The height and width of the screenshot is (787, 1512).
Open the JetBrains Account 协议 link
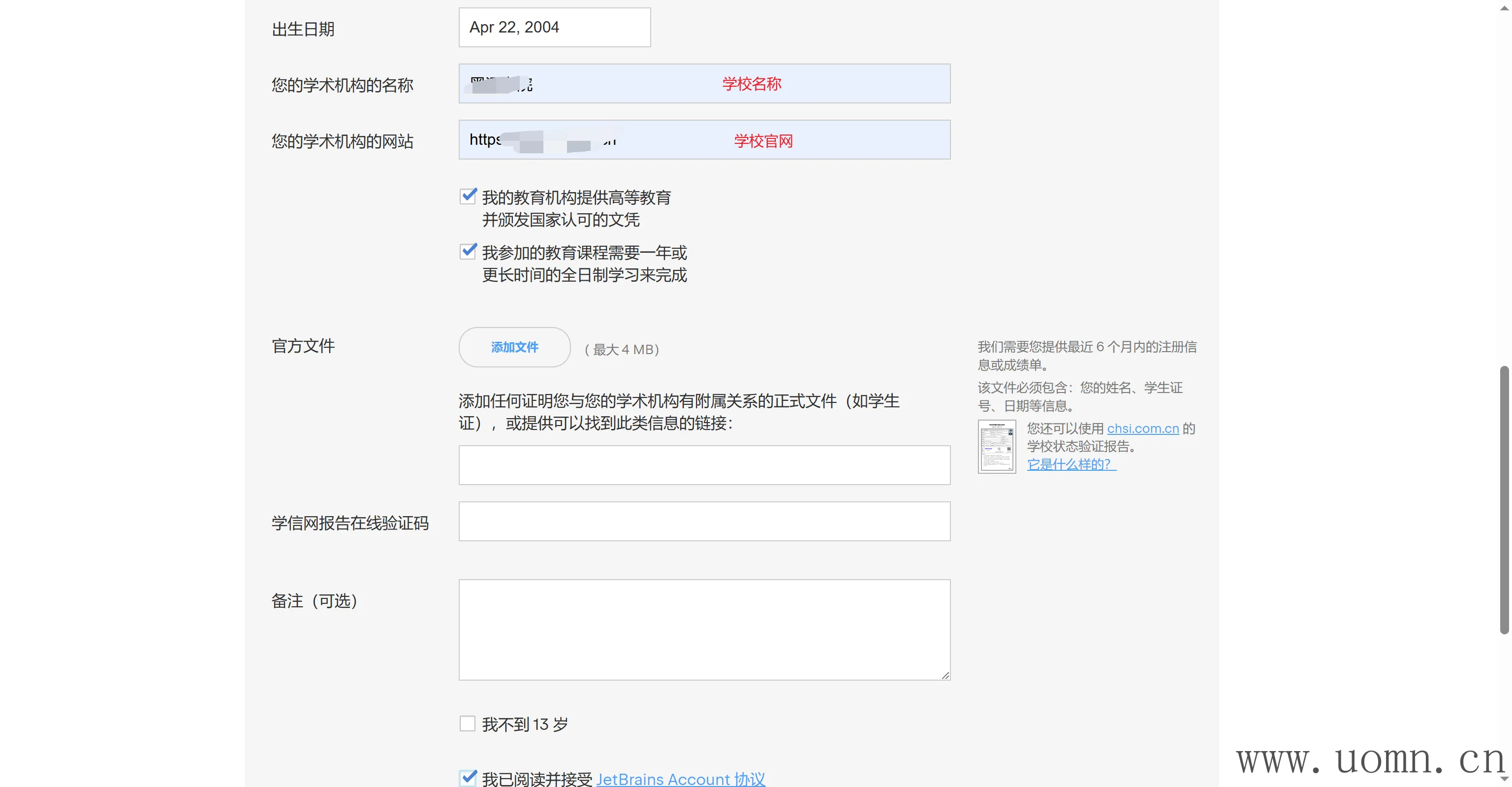pos(680,779)
